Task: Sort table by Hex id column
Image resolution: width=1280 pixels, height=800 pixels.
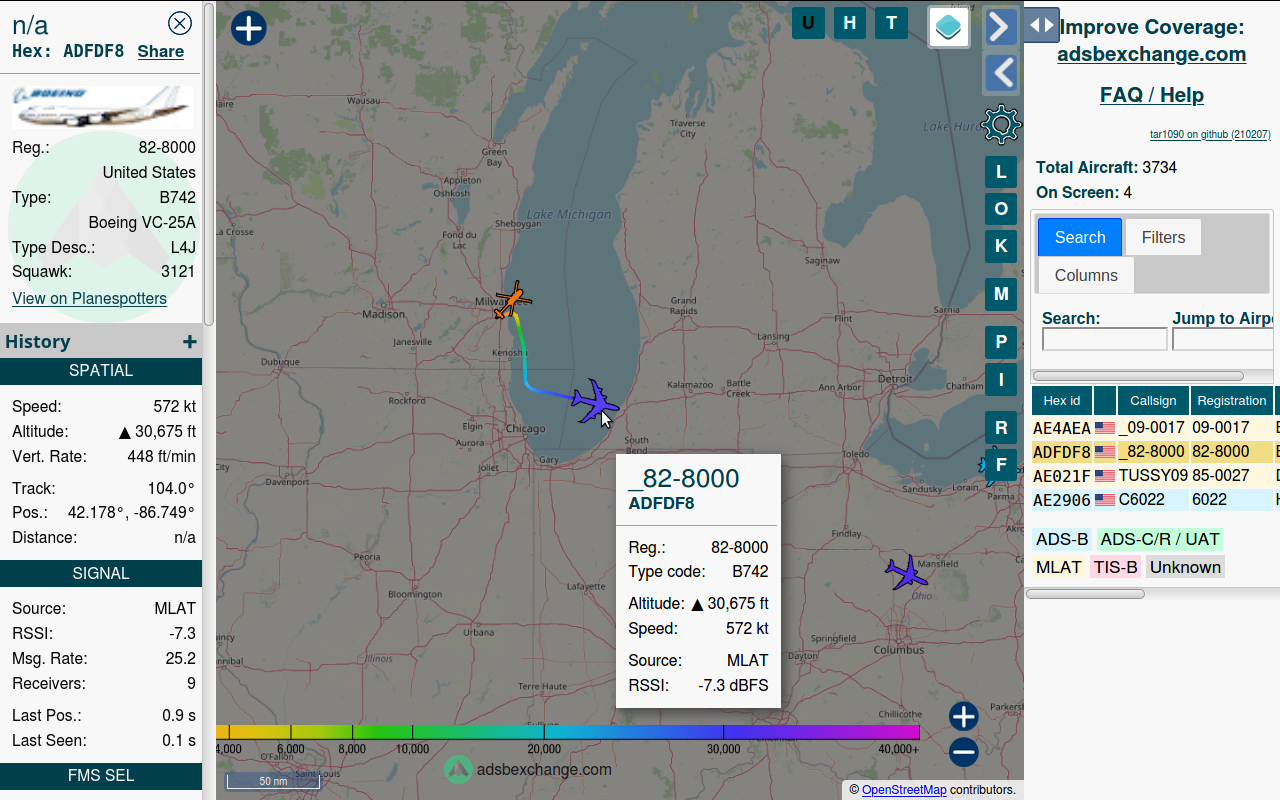Action: tap(1062, 400)
